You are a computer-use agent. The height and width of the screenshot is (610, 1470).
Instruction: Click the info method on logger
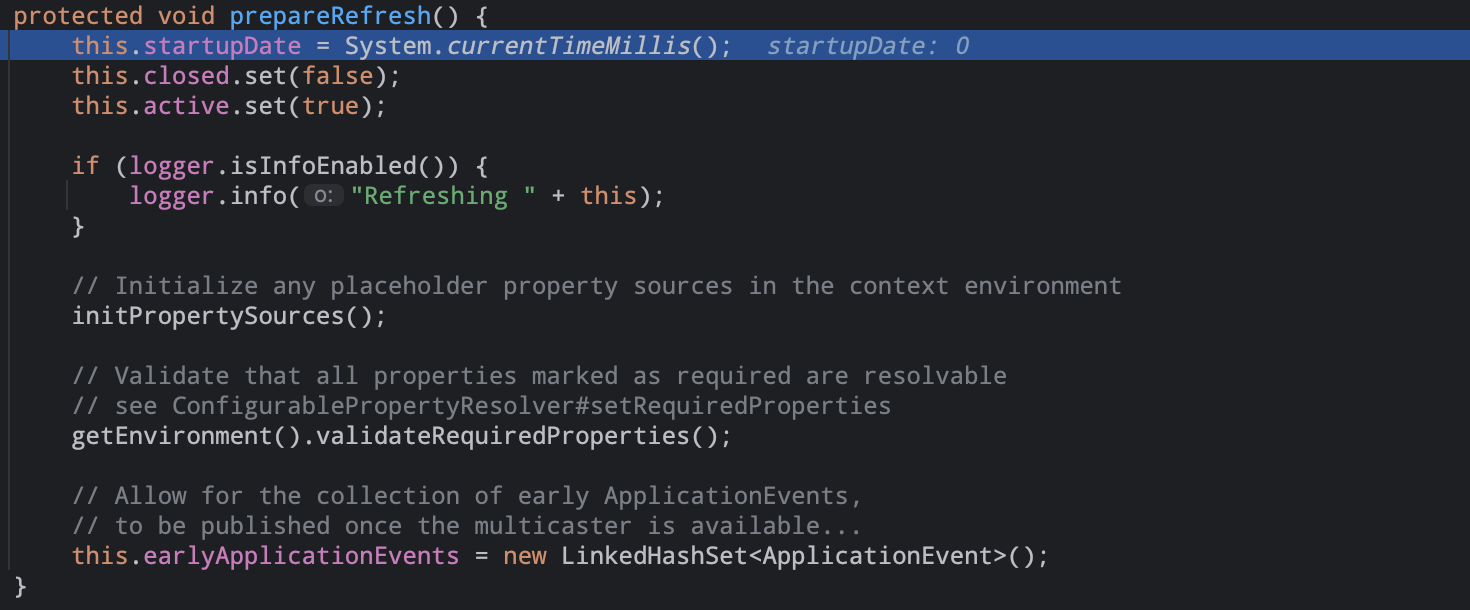tap(258, 196)
